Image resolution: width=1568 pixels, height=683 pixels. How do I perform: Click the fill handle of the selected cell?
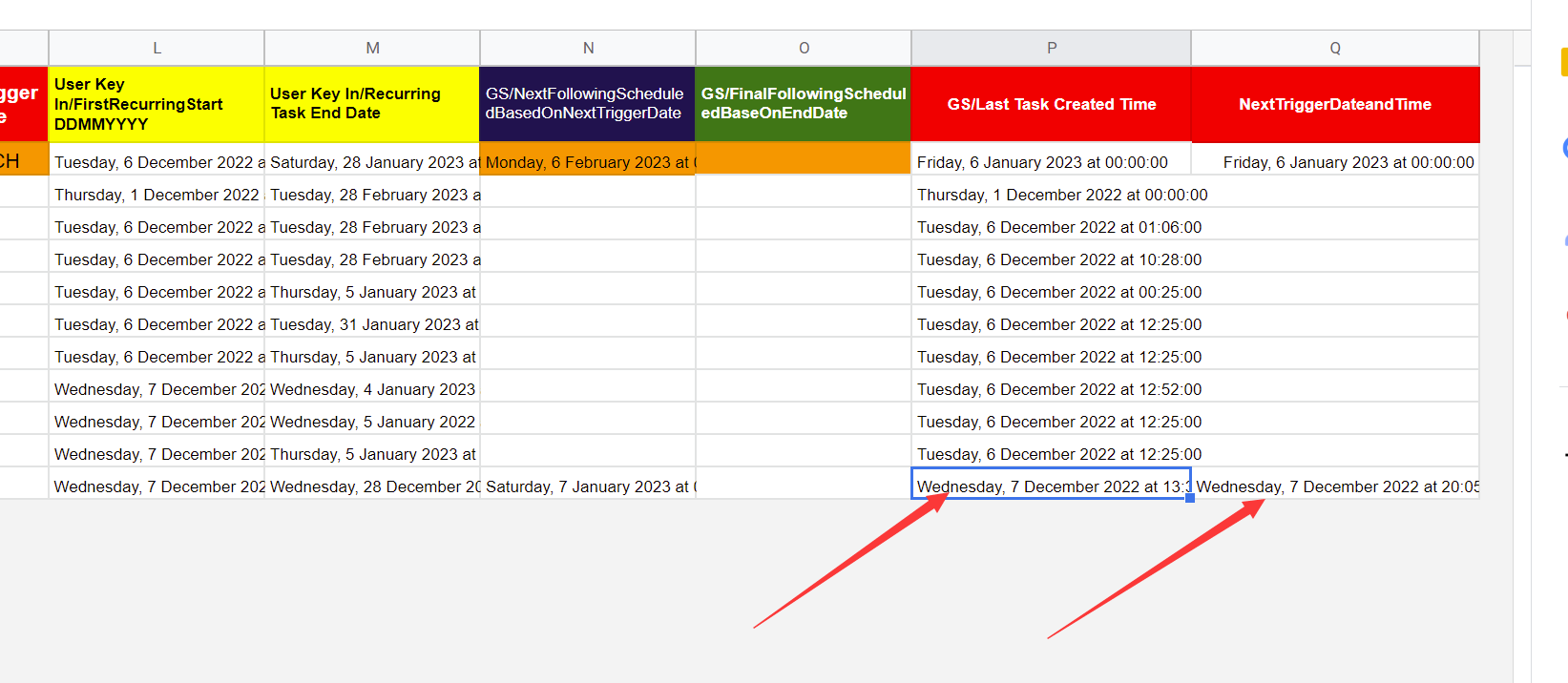point(1190,498)
